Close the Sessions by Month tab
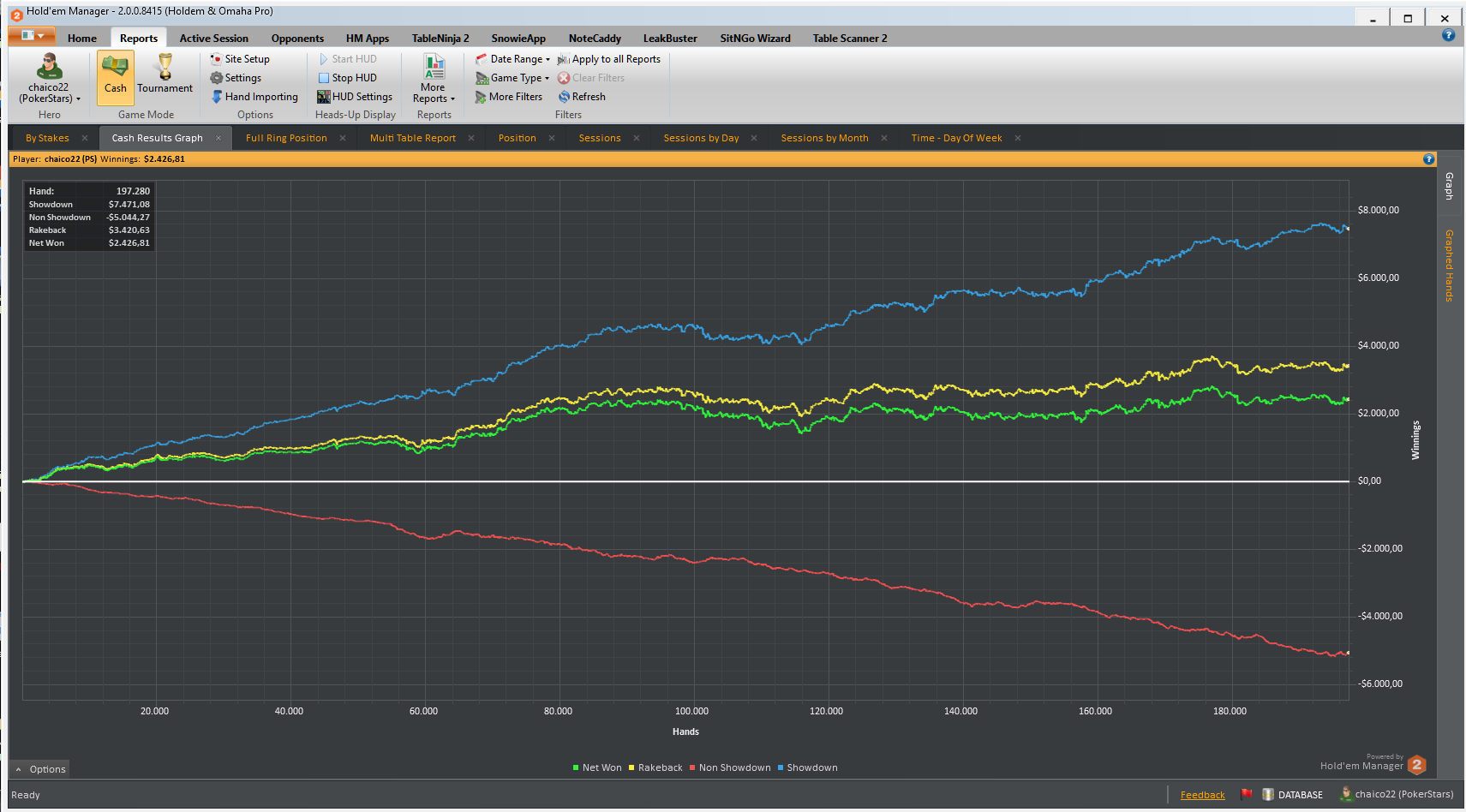Image resolution: width=1466 pixels, height=812 pixels. pyautogui.click(x=884, y=138)
